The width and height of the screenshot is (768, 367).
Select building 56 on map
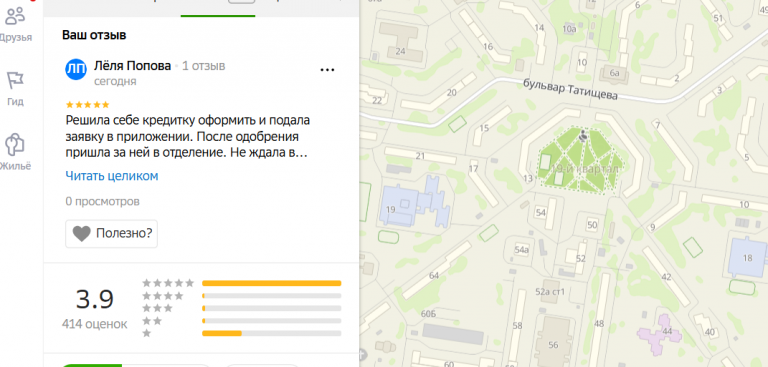coord(553,342)
